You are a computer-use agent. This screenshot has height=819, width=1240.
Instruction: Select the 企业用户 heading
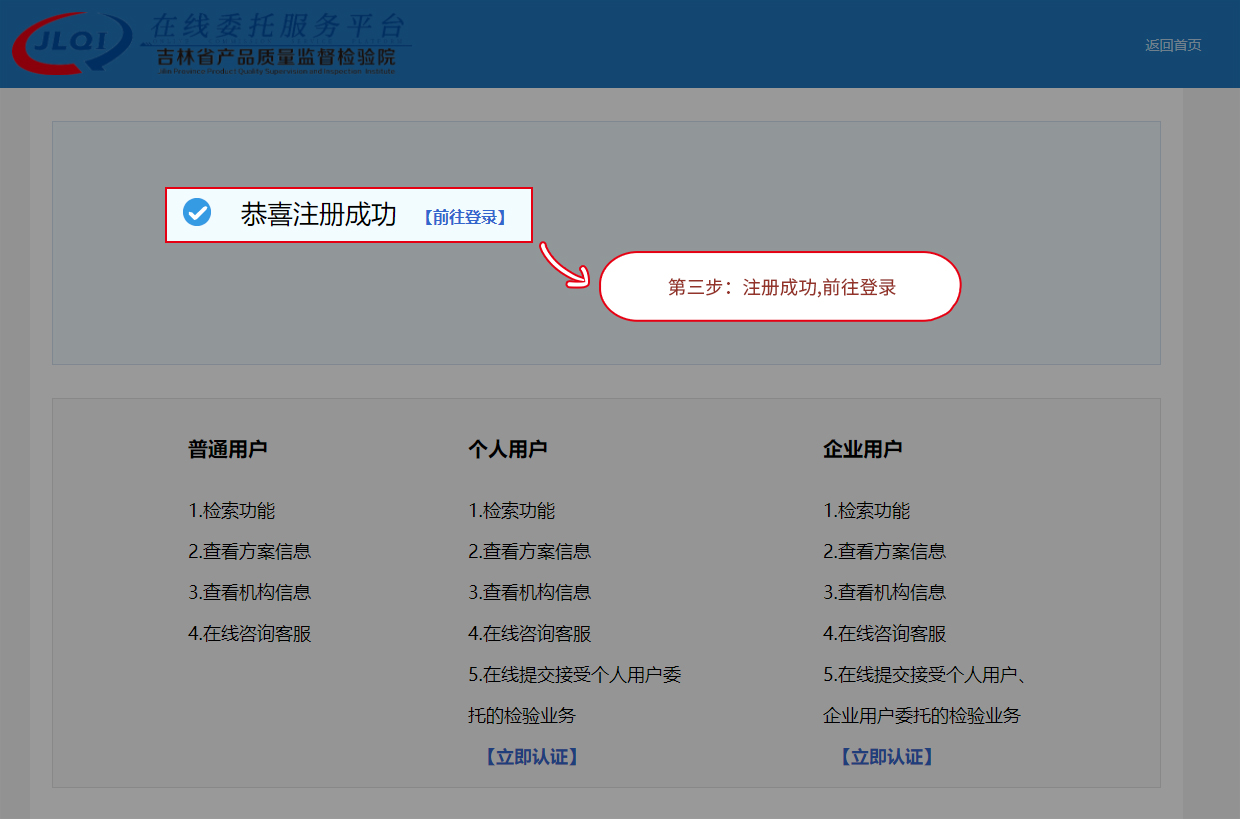862,449
